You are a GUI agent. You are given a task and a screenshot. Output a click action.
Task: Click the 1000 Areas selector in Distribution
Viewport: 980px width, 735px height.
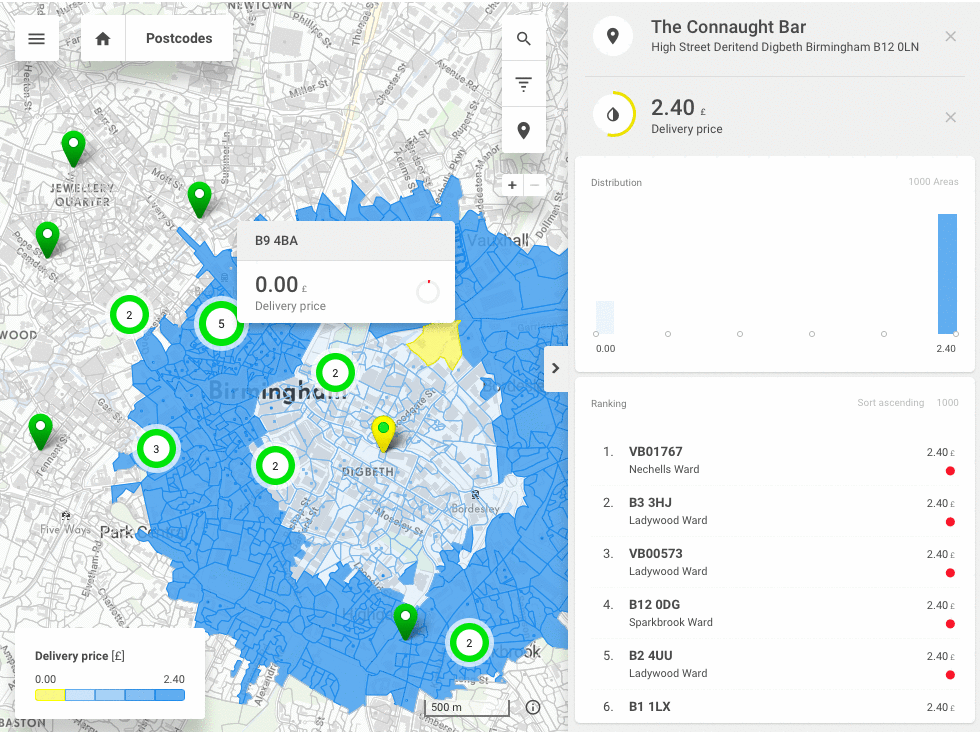click(x=932, y=182)
